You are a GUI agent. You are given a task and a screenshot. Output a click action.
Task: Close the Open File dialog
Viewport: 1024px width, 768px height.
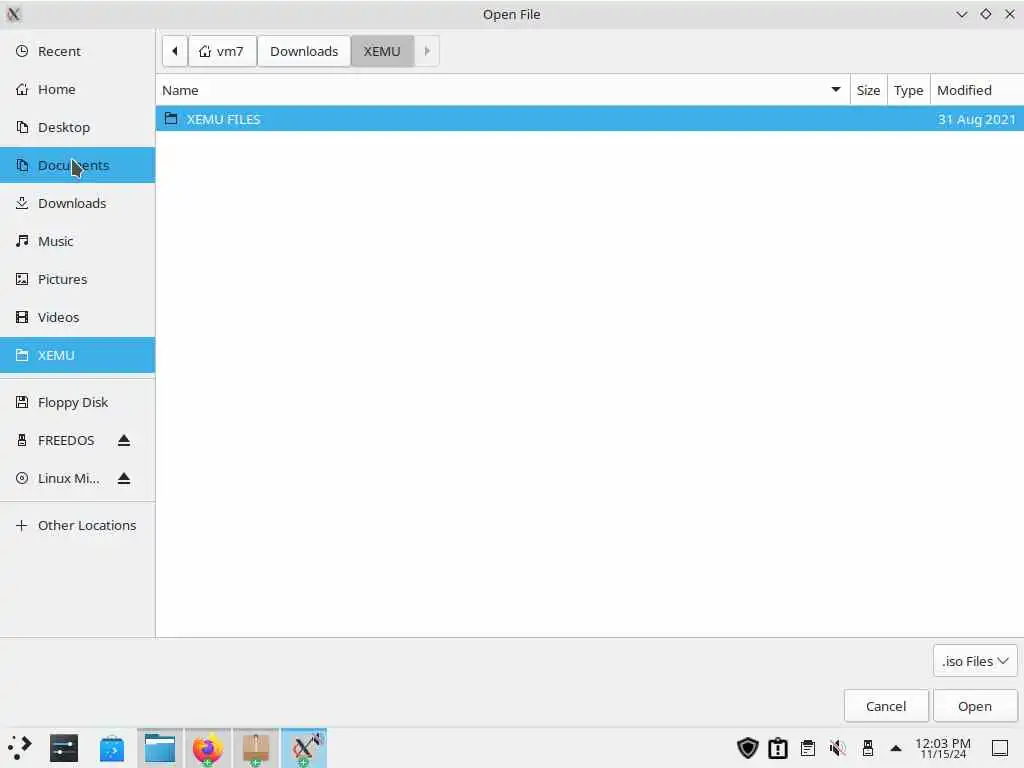1010,14
